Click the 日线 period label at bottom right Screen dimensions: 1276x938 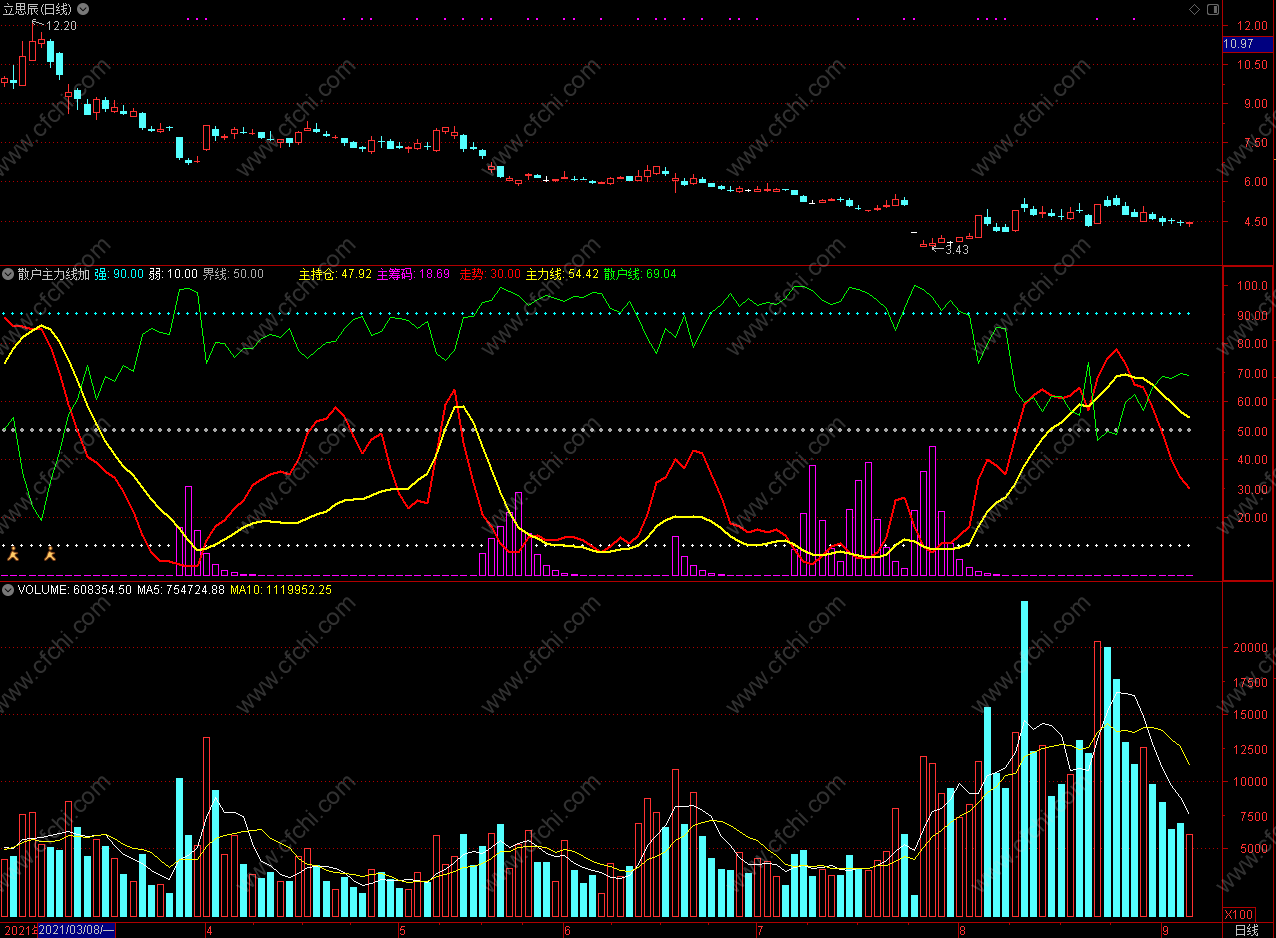(x=1246, y=930)
